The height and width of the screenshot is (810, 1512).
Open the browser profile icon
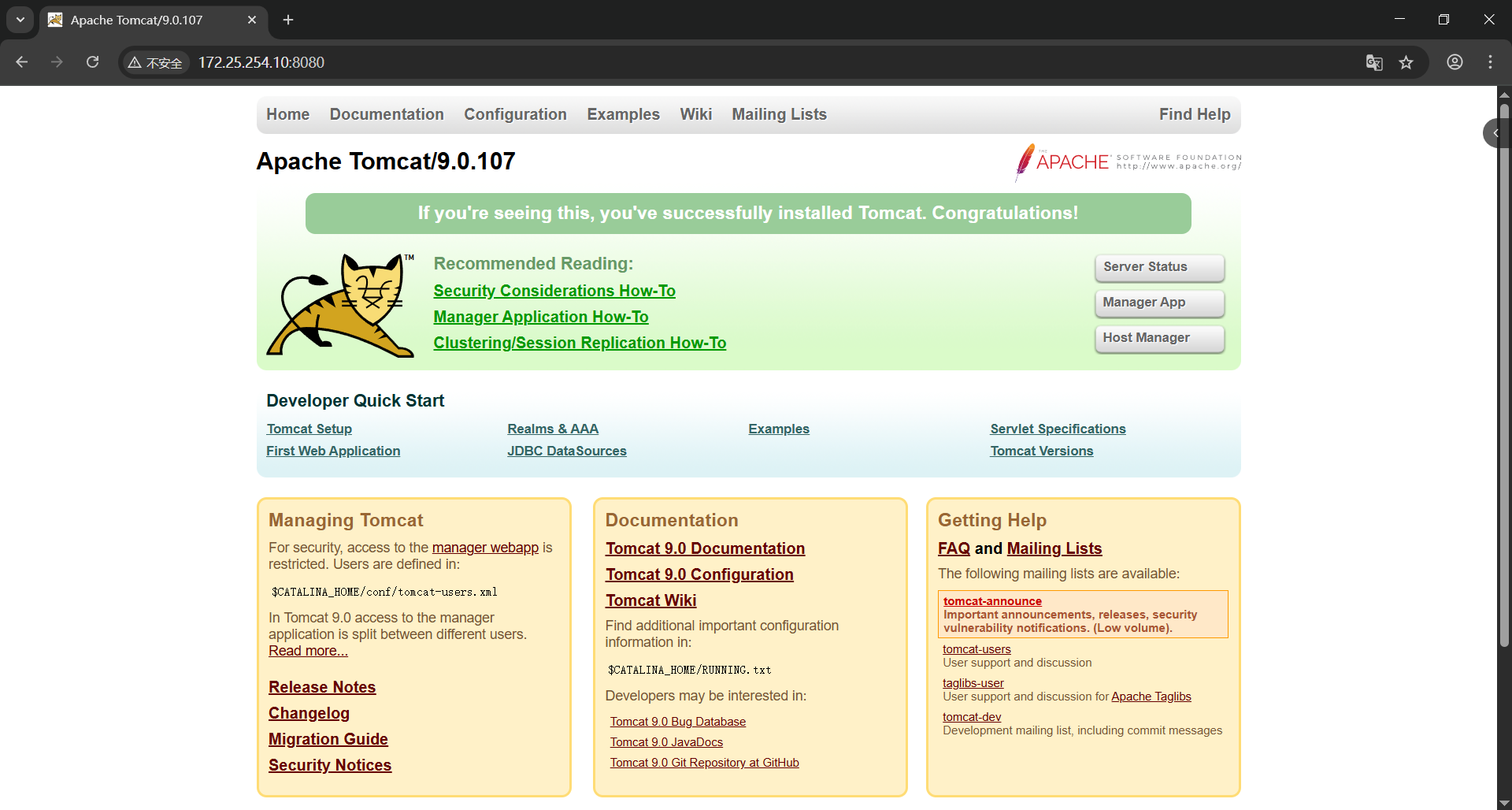(x=1455, y=62)
